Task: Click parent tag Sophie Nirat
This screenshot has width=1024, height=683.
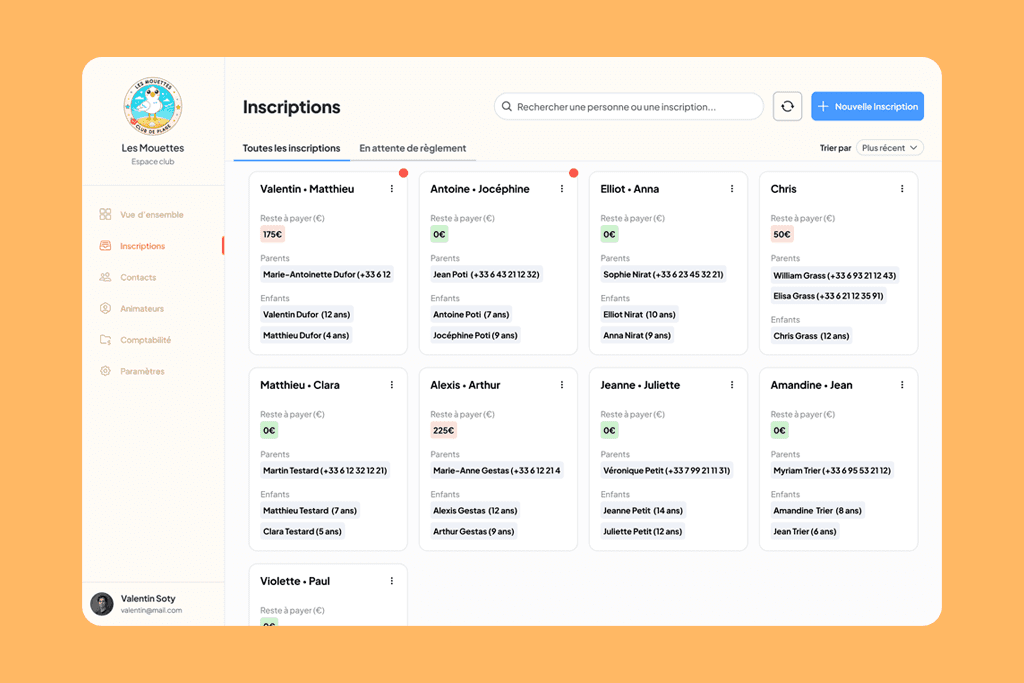Action: pos(663,274)
